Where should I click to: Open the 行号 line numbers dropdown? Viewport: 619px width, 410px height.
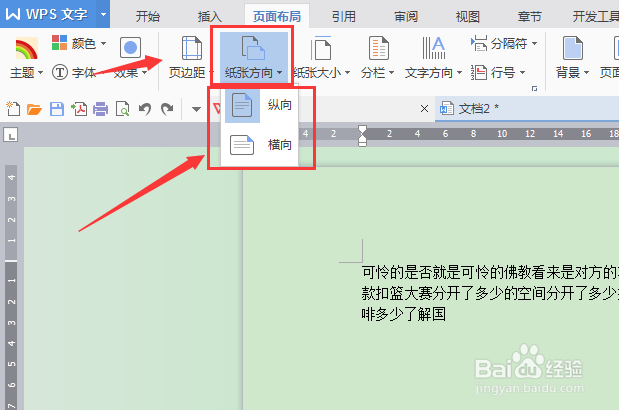(x=498, y=72)
